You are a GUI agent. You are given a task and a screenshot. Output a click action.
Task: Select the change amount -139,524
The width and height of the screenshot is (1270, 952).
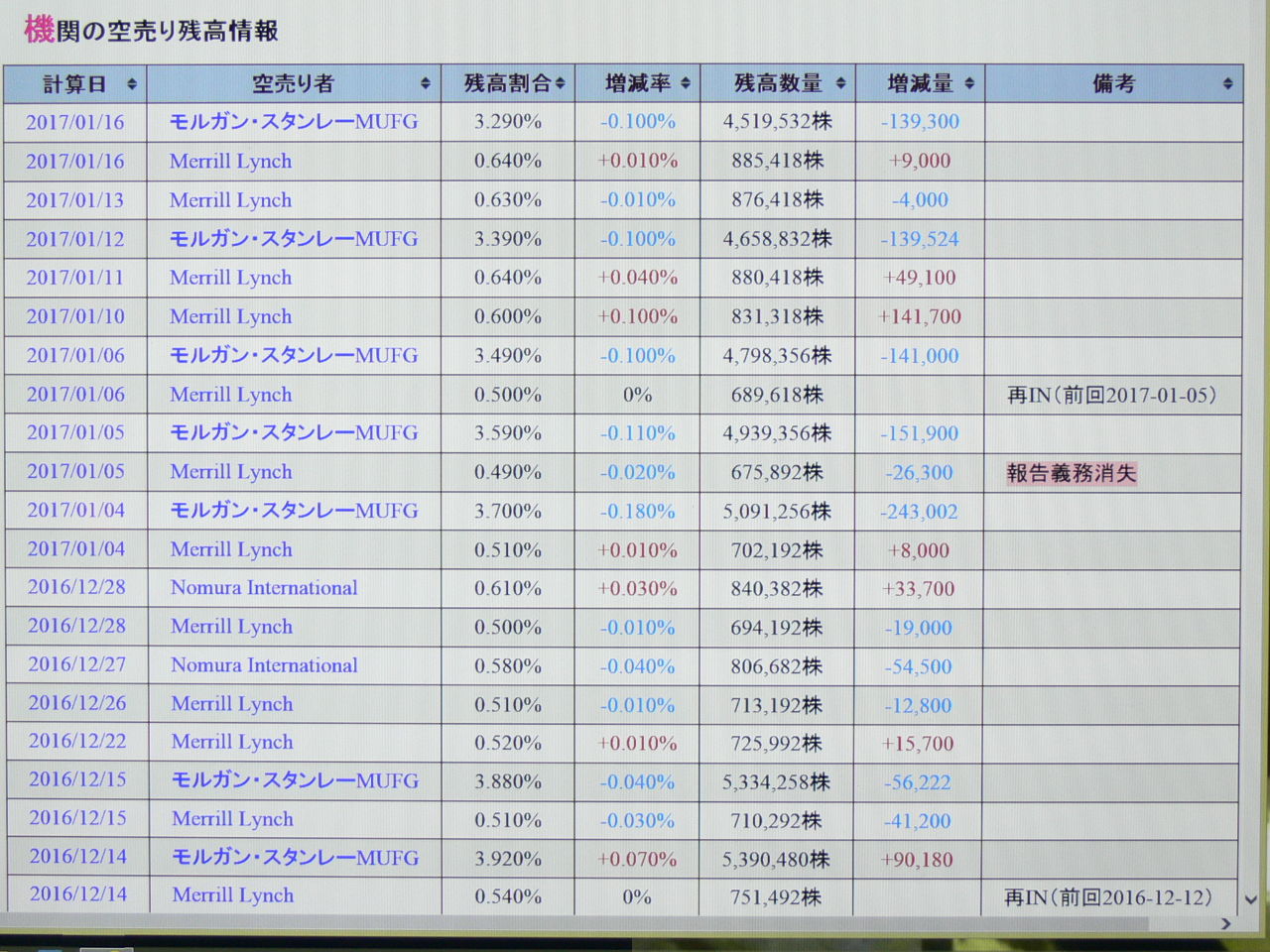(x=920, y=240)
